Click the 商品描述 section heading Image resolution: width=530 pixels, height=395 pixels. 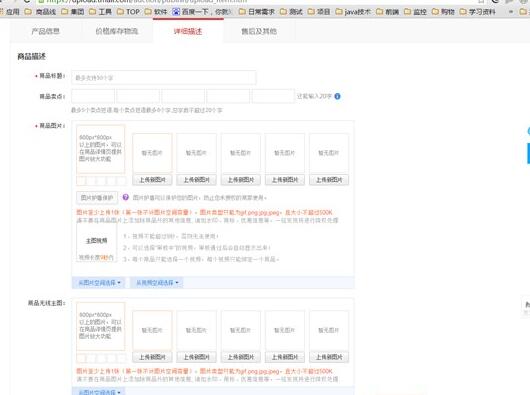31,56
